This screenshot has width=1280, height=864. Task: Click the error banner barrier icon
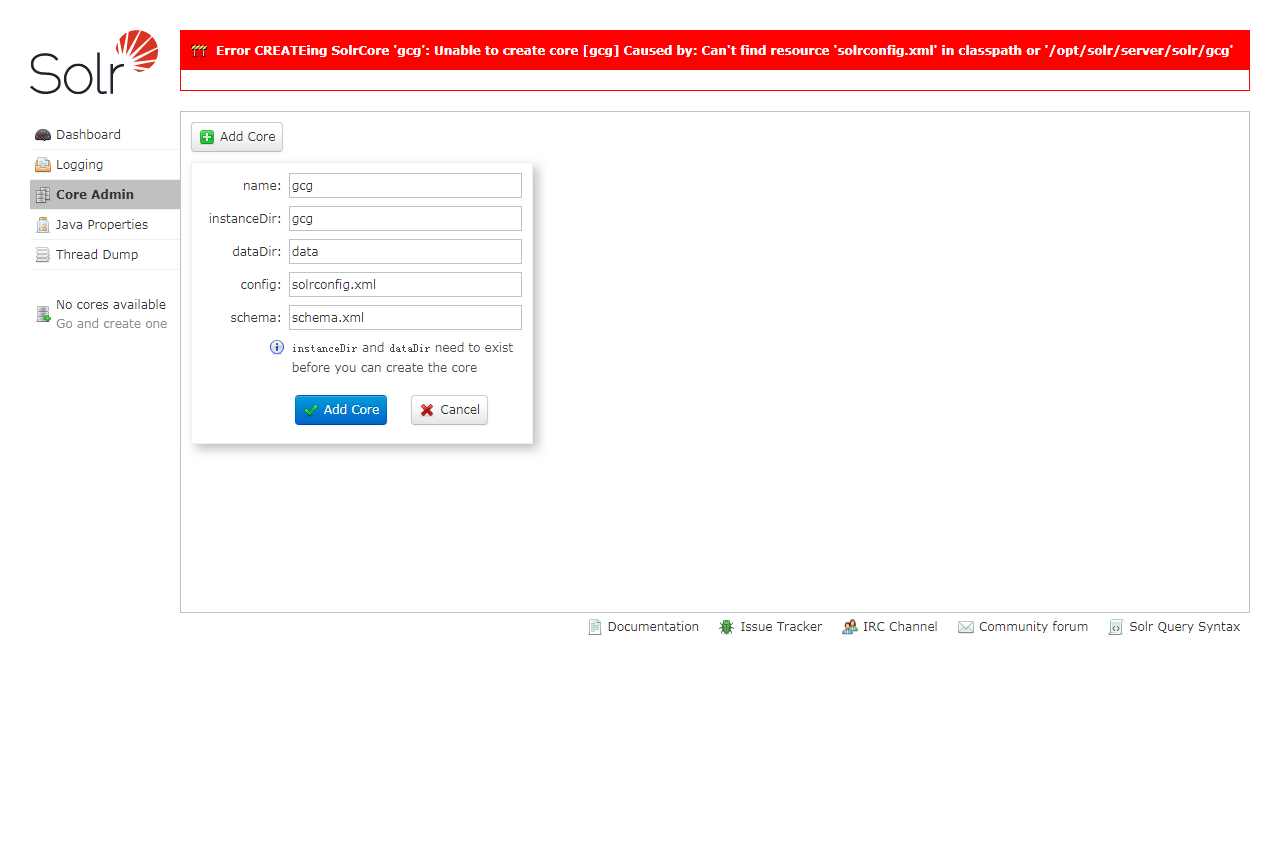pos(199,51)
